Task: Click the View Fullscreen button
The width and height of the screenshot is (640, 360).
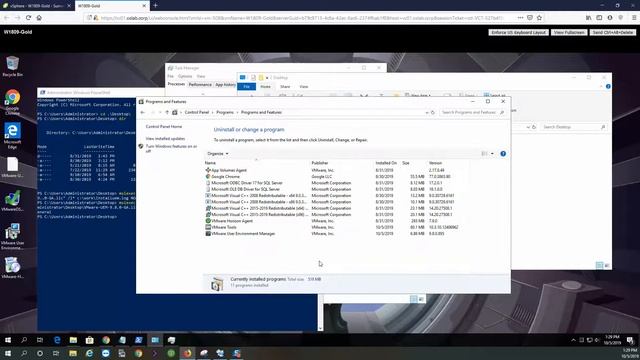Action: pos(569,32)
